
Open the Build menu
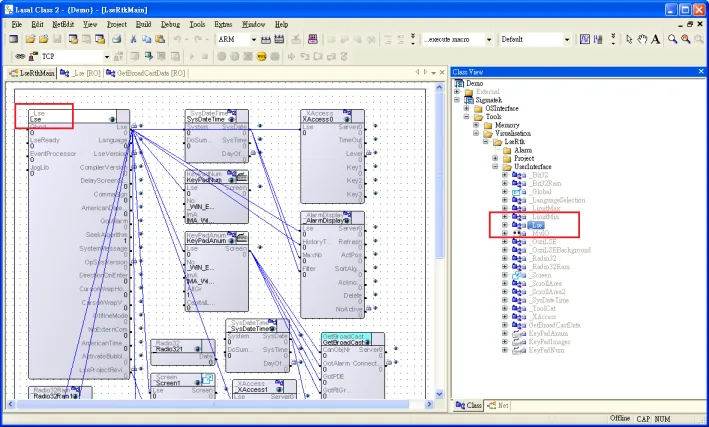[143, 24]
